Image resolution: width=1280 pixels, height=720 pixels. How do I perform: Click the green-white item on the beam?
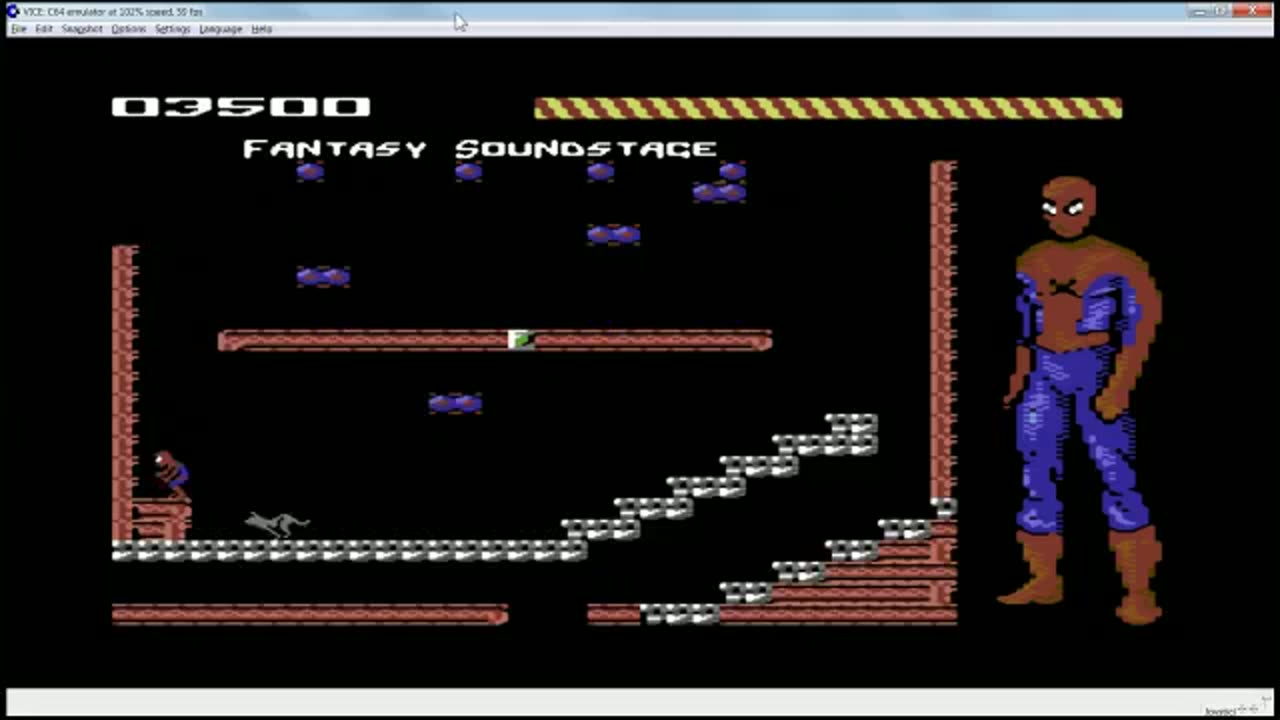pos(521,340)
